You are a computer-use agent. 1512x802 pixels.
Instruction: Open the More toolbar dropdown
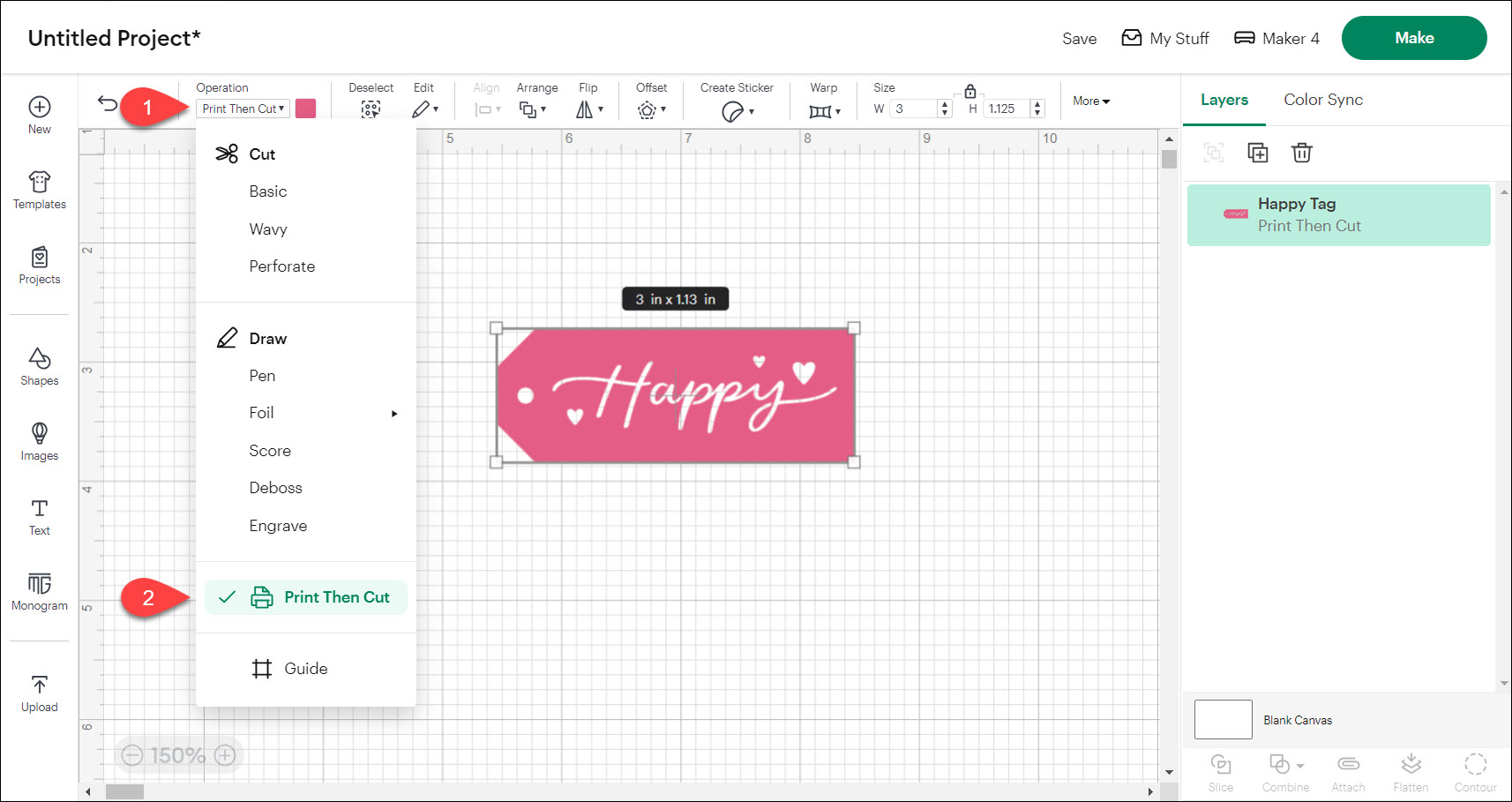click(1091, 101)
